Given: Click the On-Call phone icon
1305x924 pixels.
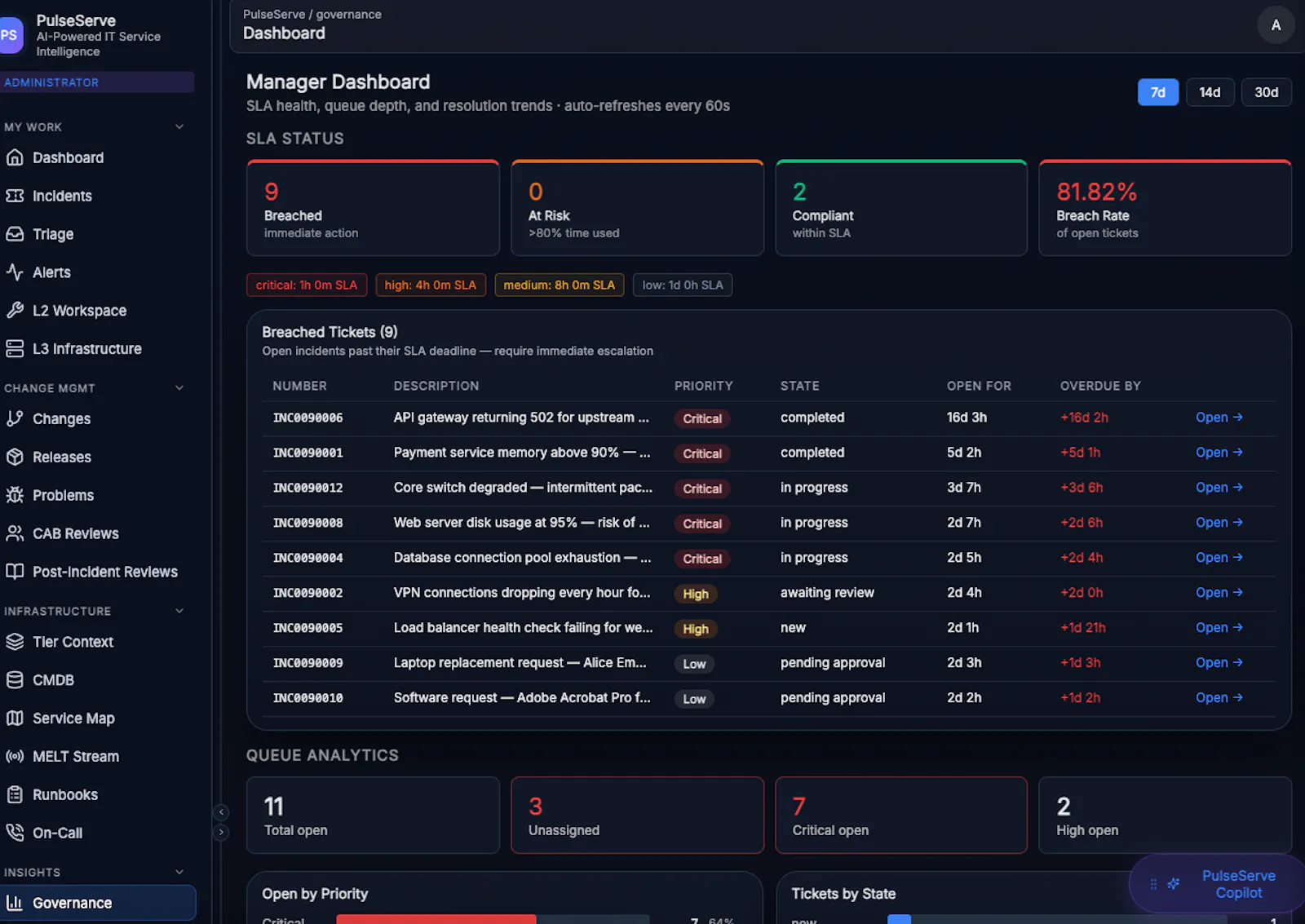Looking at the screenshot, I should point(15,833).
